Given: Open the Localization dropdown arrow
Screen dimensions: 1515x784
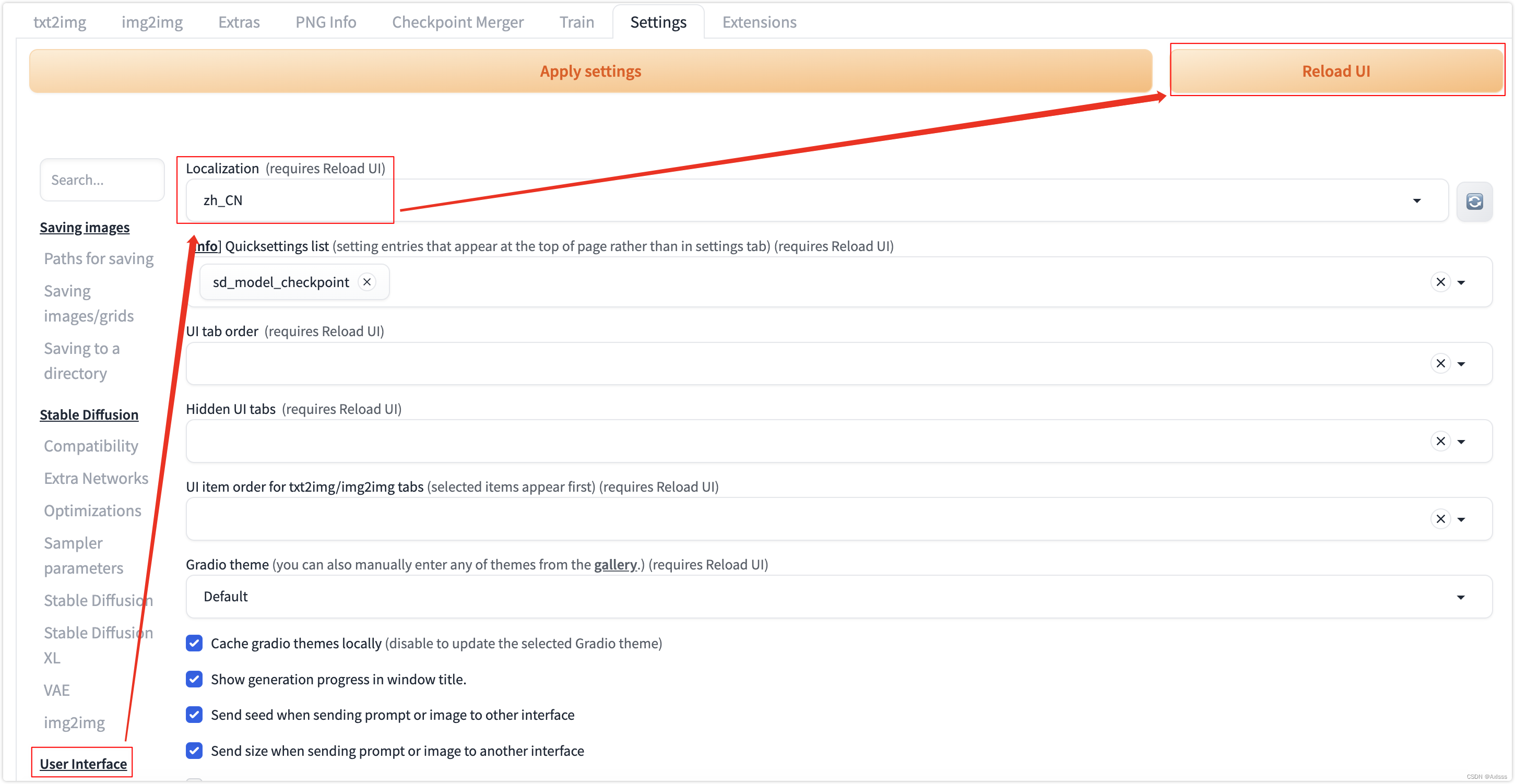Looking at the screenshot, I should 1417,200.
